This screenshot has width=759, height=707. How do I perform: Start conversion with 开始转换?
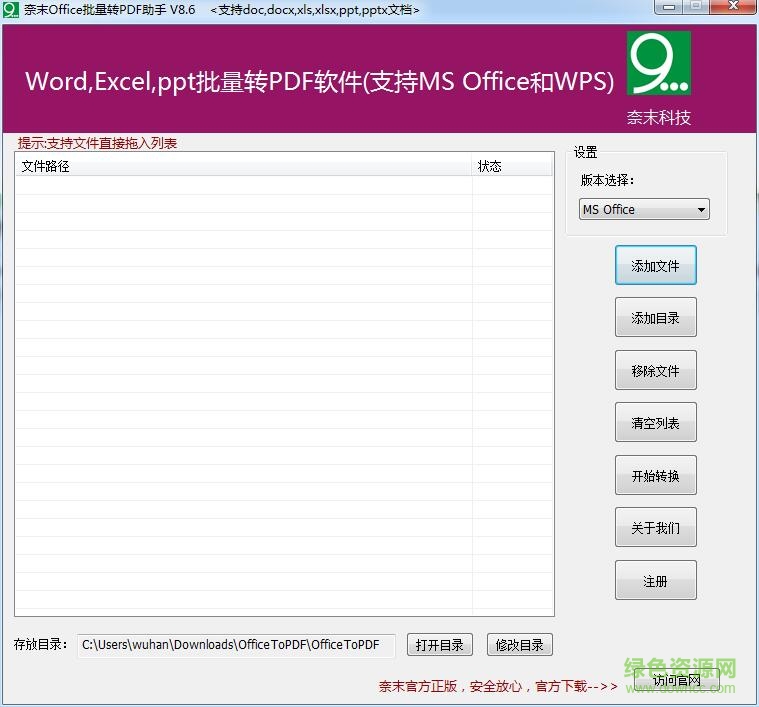click(655, 476)
